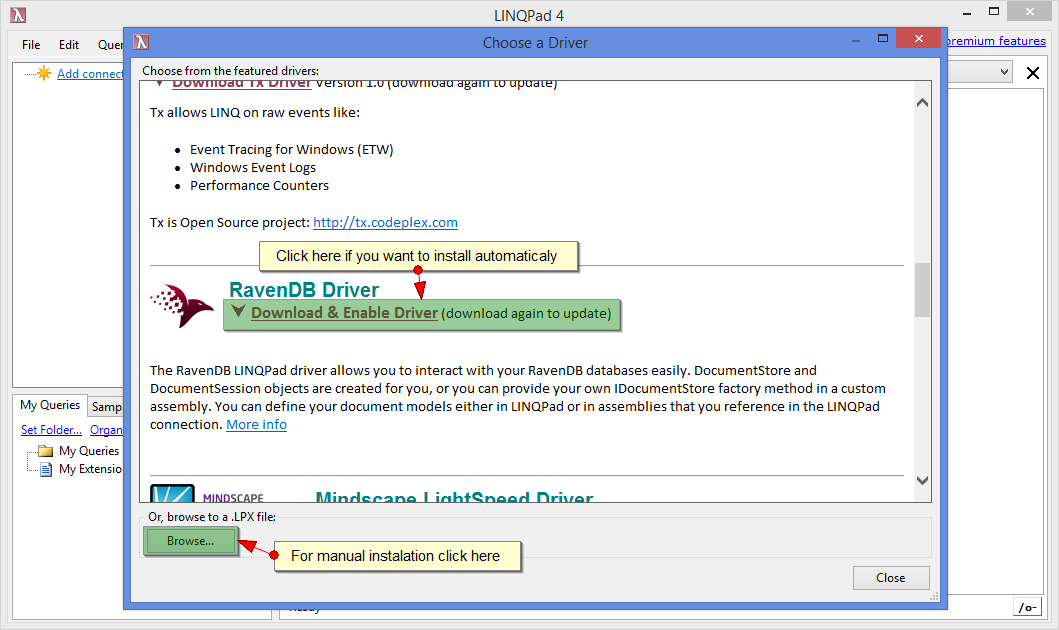Screen dimensions: 1059x630
Task: Open the Edit menu
Action: (69, 45)
